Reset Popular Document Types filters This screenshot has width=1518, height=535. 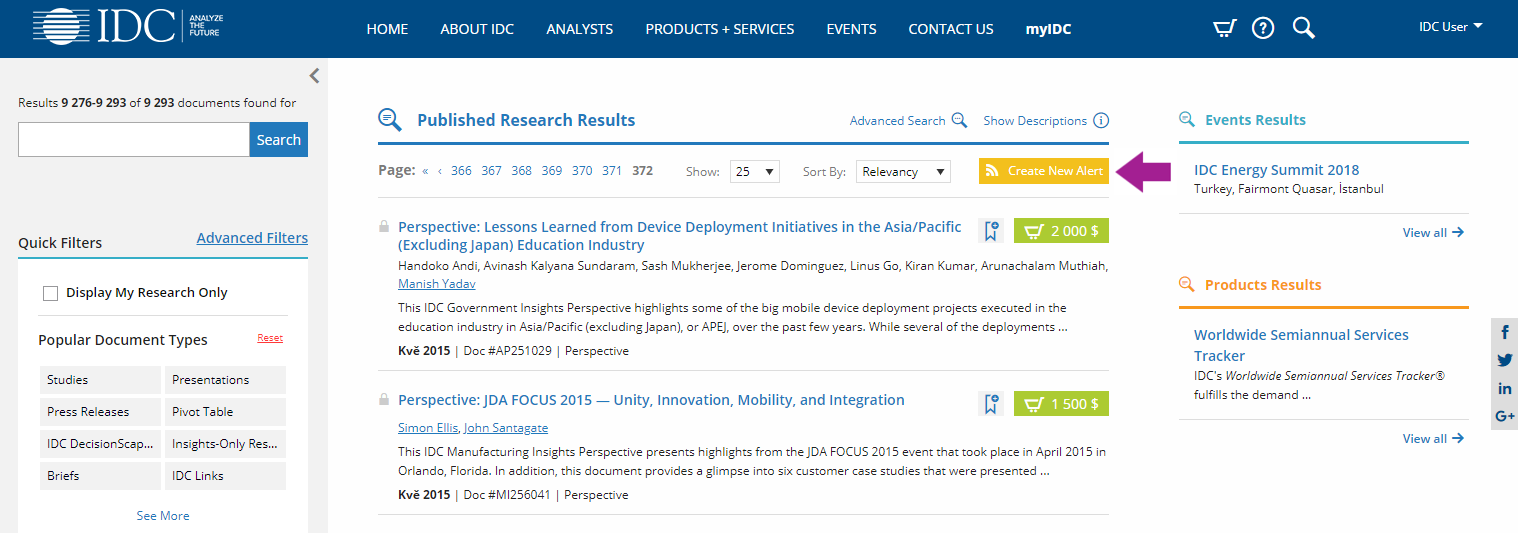click(270, 338)
